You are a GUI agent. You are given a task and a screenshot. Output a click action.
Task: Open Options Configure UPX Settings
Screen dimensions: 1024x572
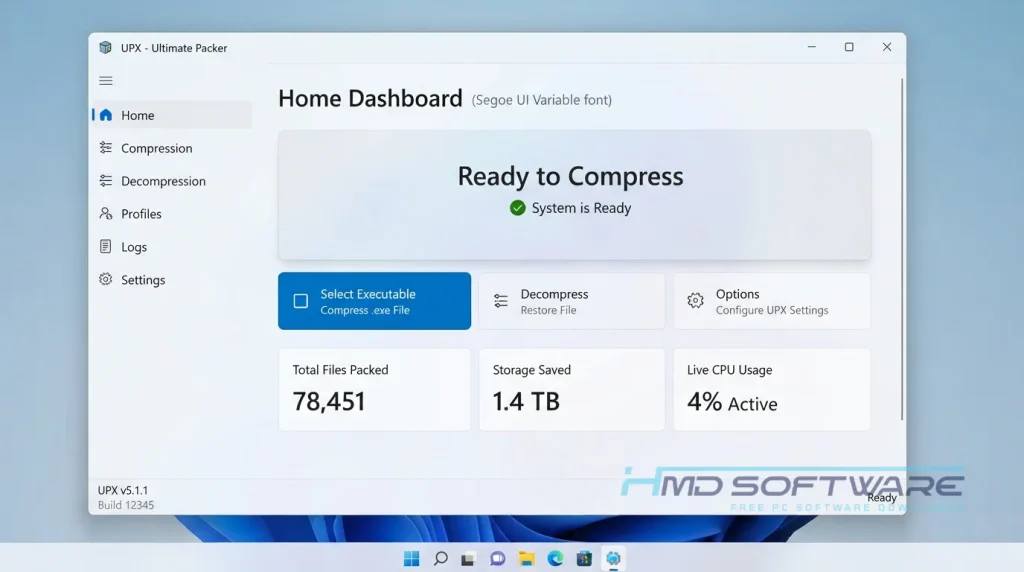click(x=772, y=301)
